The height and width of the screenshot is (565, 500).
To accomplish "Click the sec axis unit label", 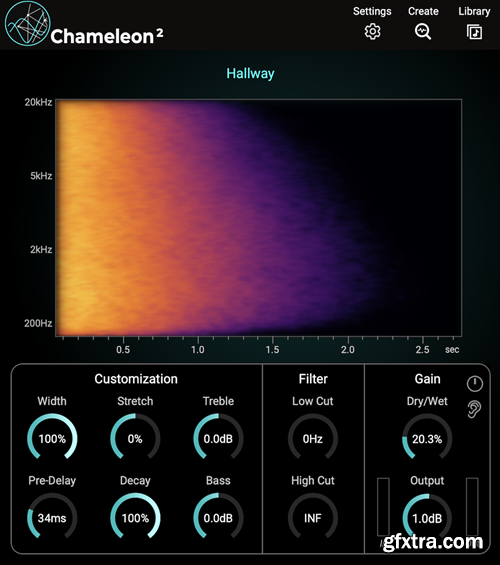I will click(452, 350).
